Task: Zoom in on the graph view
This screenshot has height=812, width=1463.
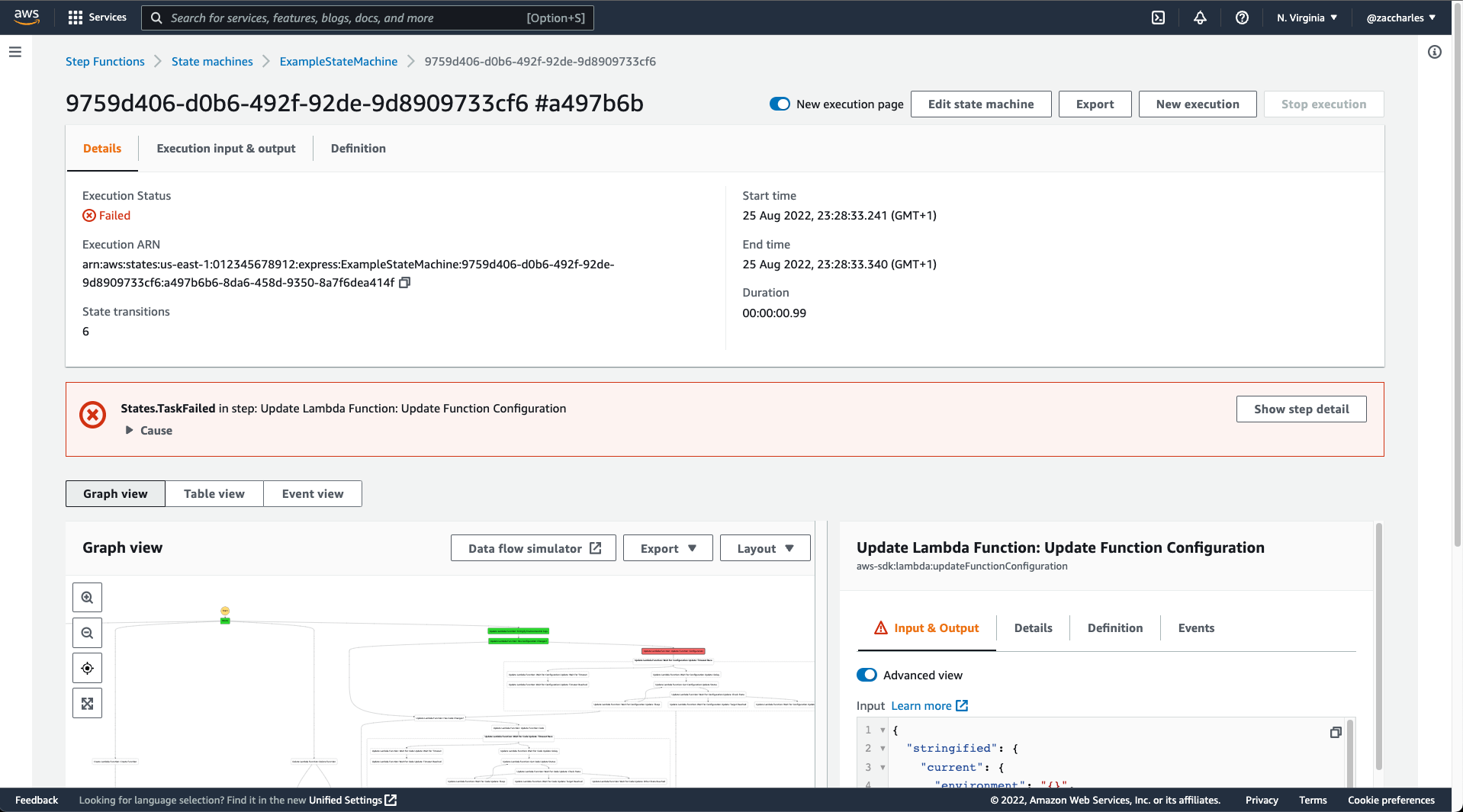Action: coord(87,598)
